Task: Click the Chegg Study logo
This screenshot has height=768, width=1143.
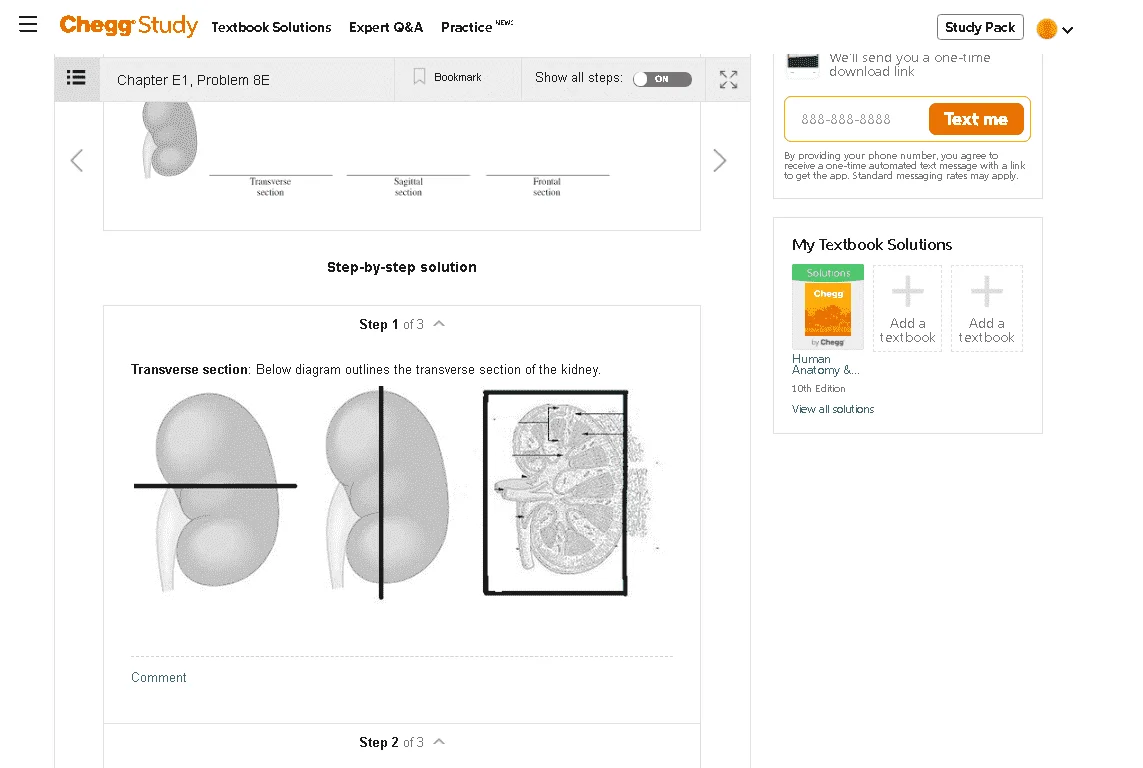Action: coord(128,26)
